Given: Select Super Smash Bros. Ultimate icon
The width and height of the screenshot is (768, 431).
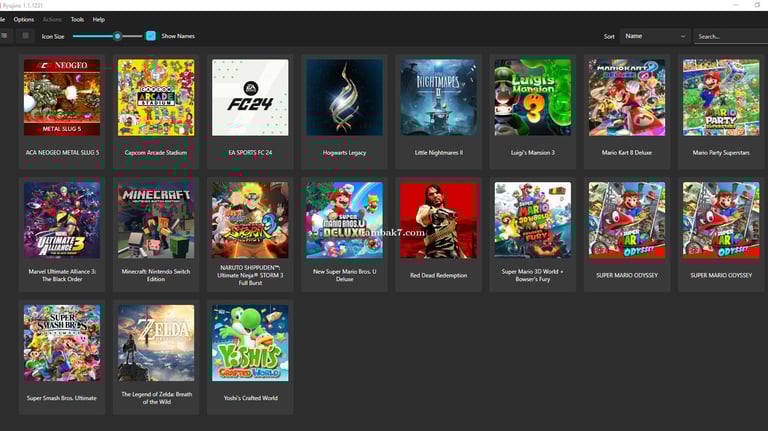Looking at the screenshot, I should 62,343.
